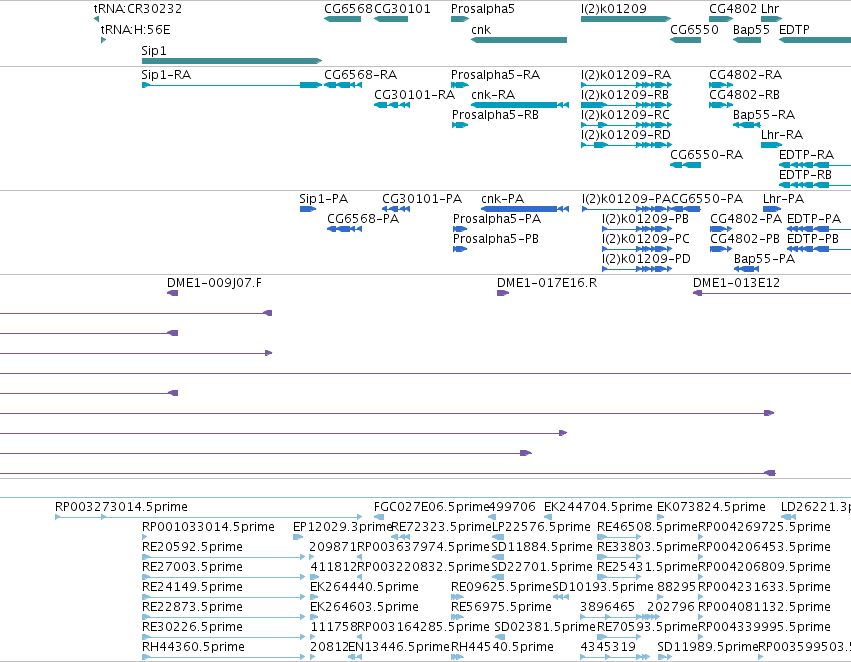Click the l(2)k01209-RC transcript label
This screenshot has height=662, width=851.
625,115
